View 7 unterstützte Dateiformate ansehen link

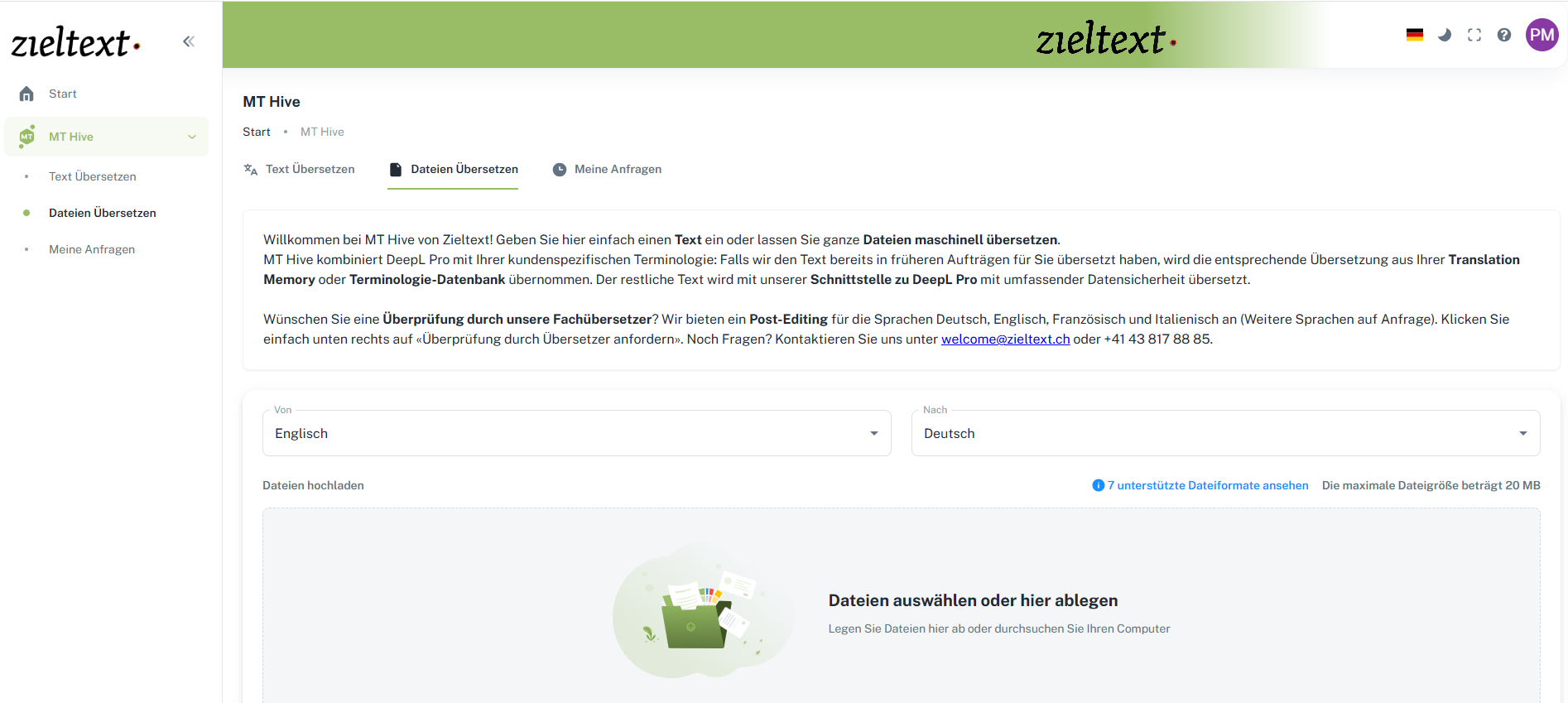tap(1208, 485)
